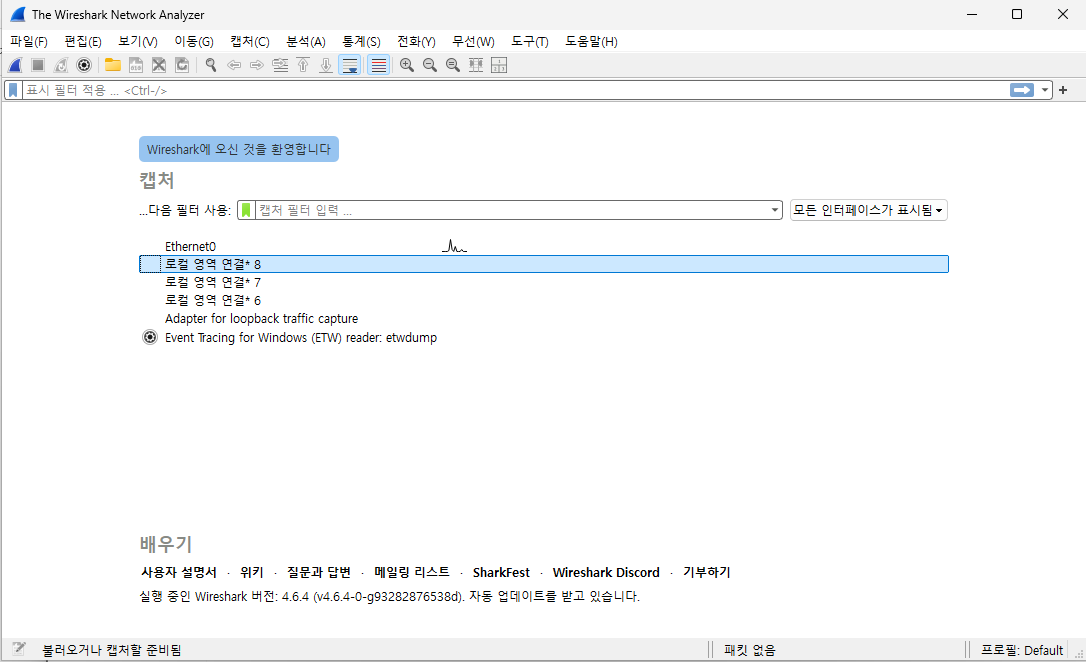Click 프로필: Default in status bar

[1022, 650]
